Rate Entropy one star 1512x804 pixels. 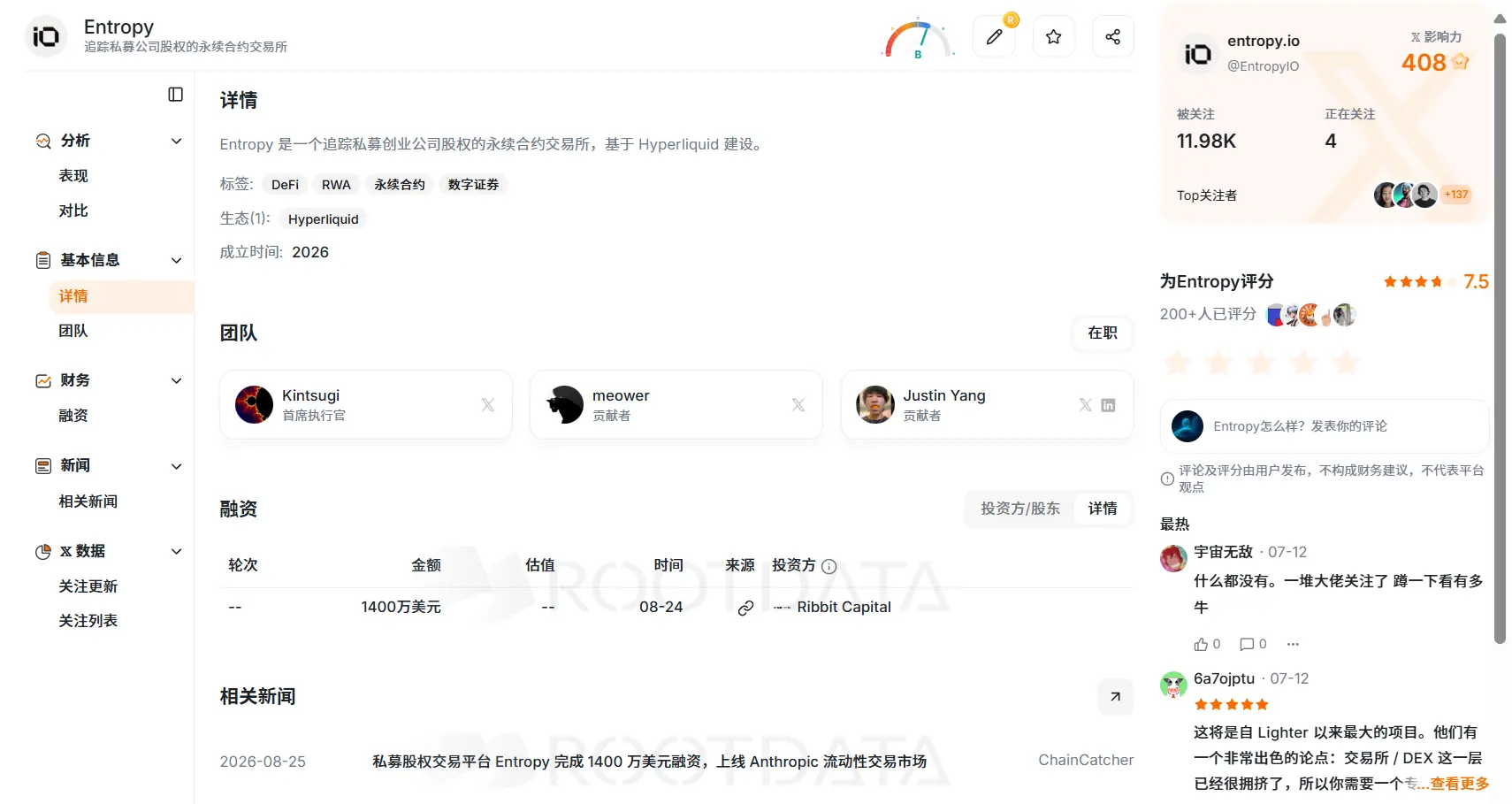[1176, 362]
